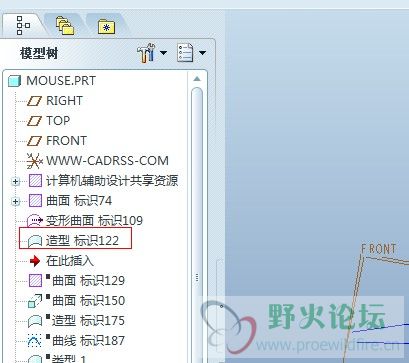
Task: Click the FRONT datum plane icon
Action: (x=34, y=141)
